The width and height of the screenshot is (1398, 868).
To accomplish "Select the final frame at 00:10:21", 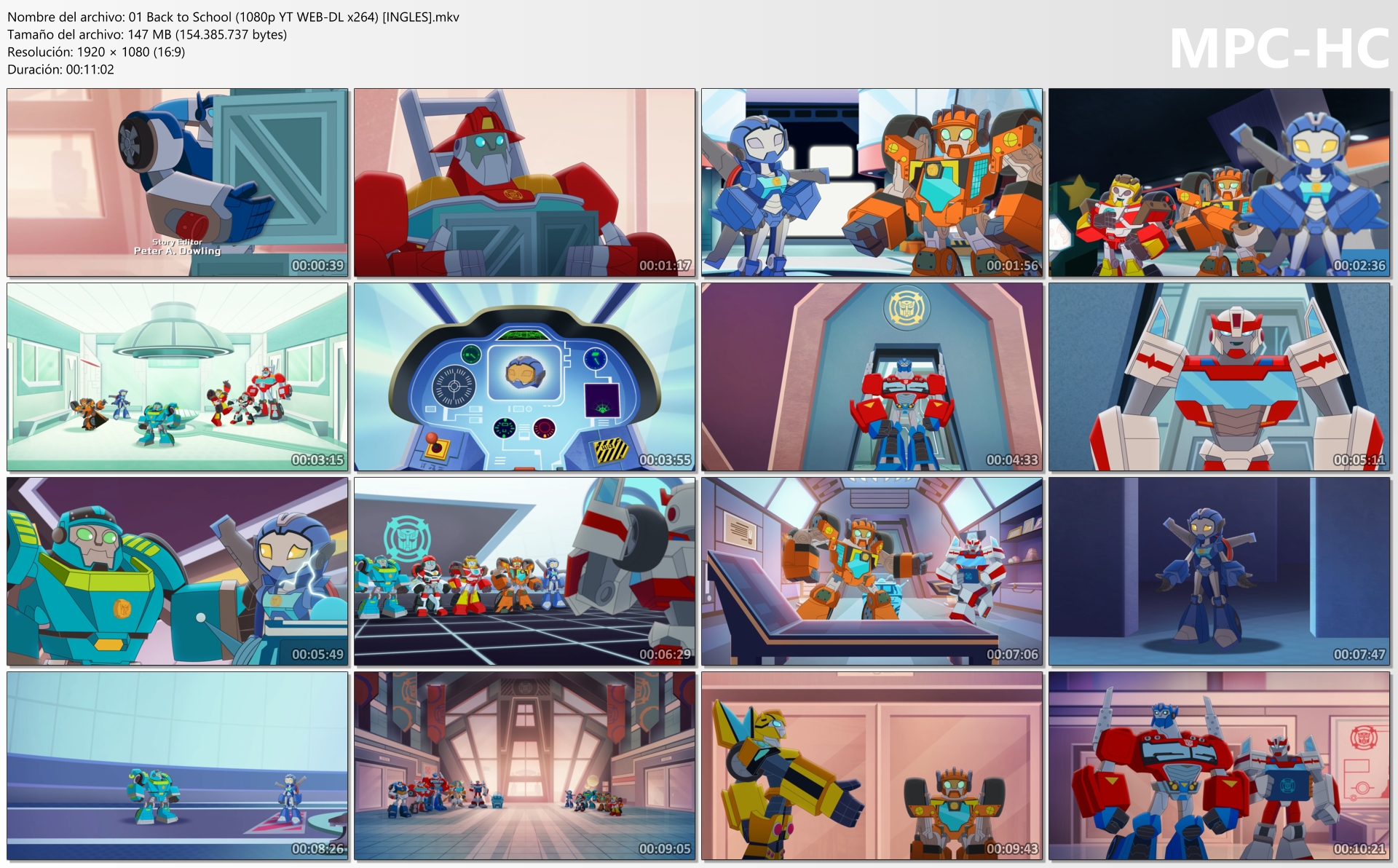I will click(1220, 766).
